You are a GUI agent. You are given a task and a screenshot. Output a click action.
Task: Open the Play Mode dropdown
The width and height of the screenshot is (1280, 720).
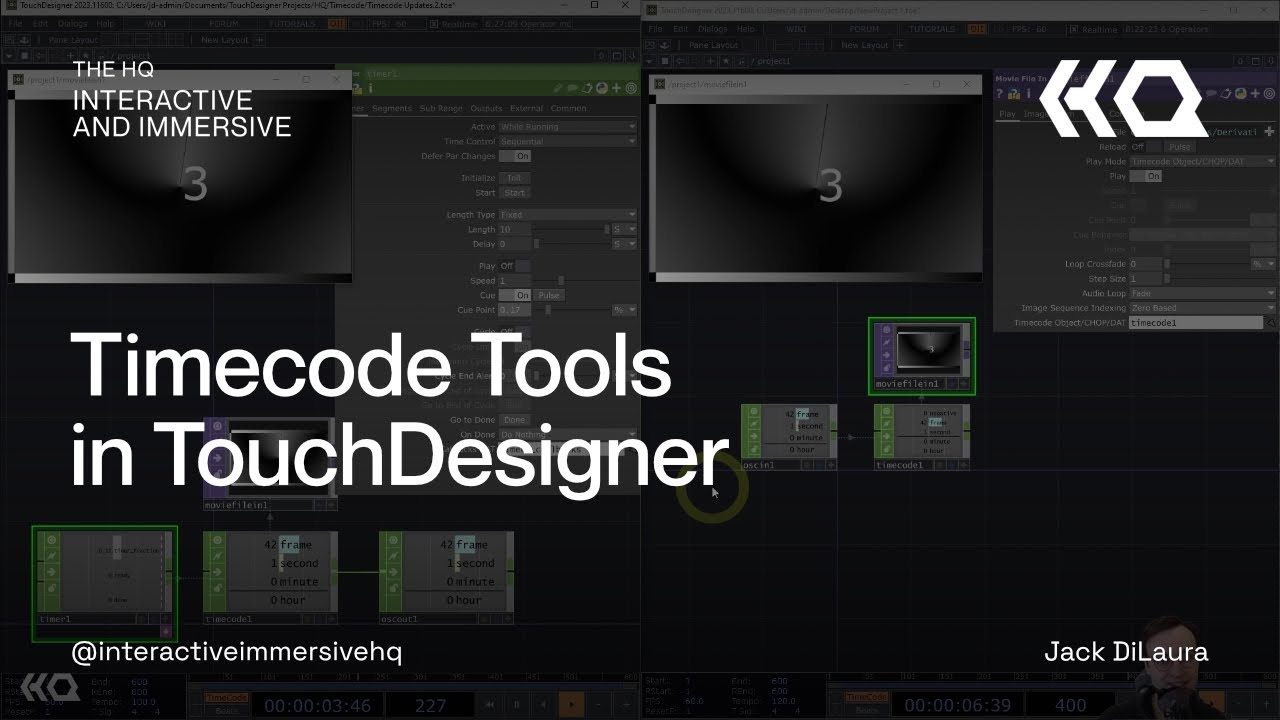coord(1203,161)
